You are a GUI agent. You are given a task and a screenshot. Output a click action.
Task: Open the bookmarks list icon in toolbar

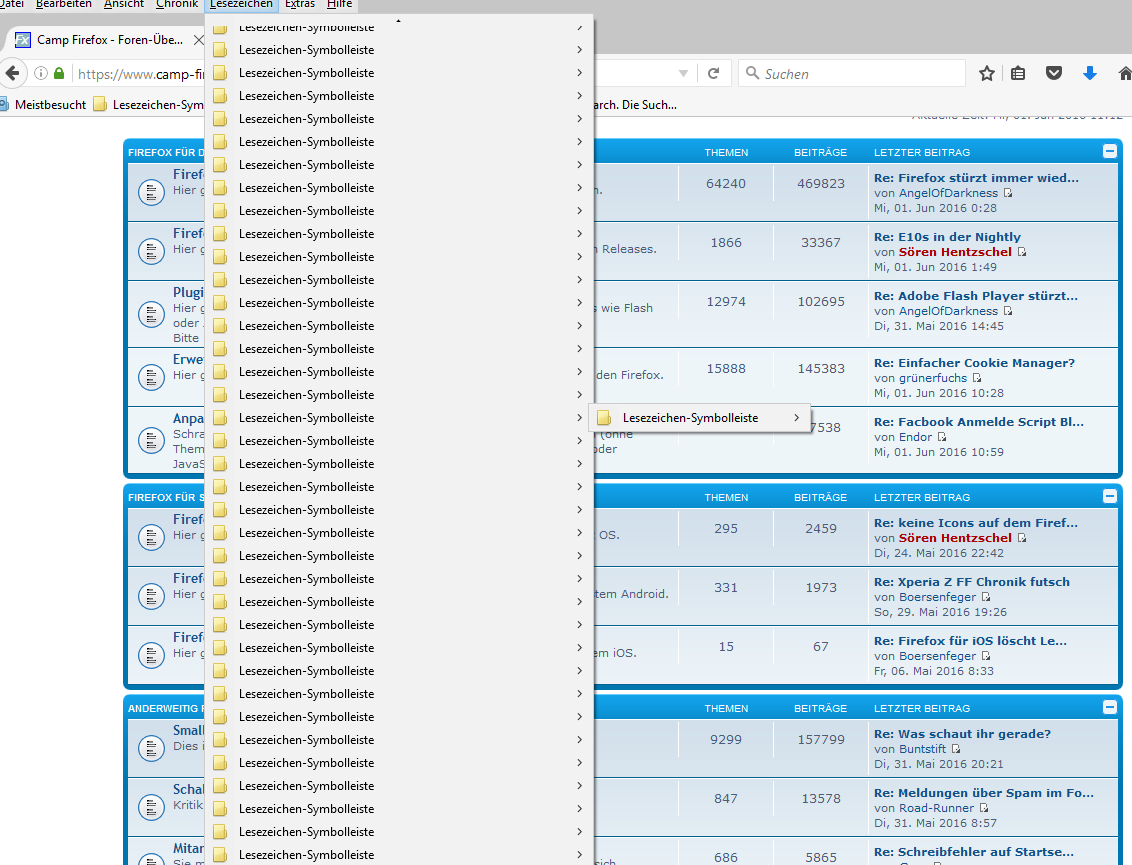pos(1018,73)
